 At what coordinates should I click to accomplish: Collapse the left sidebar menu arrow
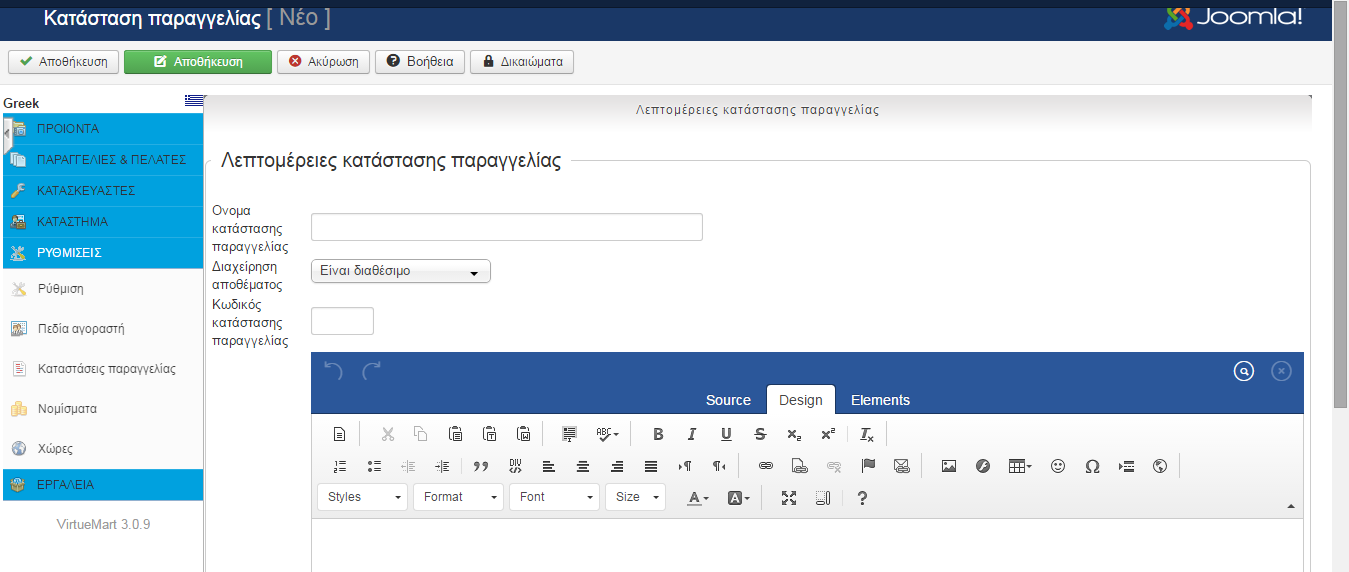(7, 134)
